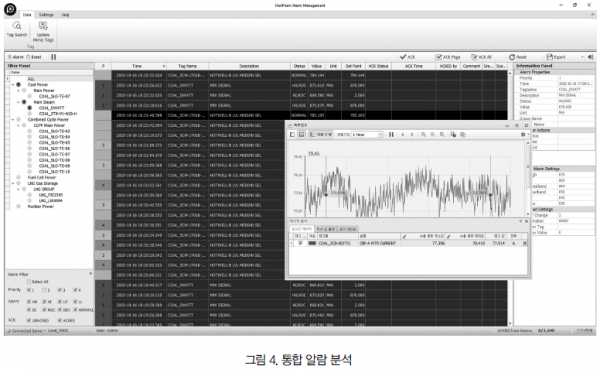Open the Settings ribbon tab
Viewport: 600px width, 369px height.
pyautogui.click(x=46, y=15)
